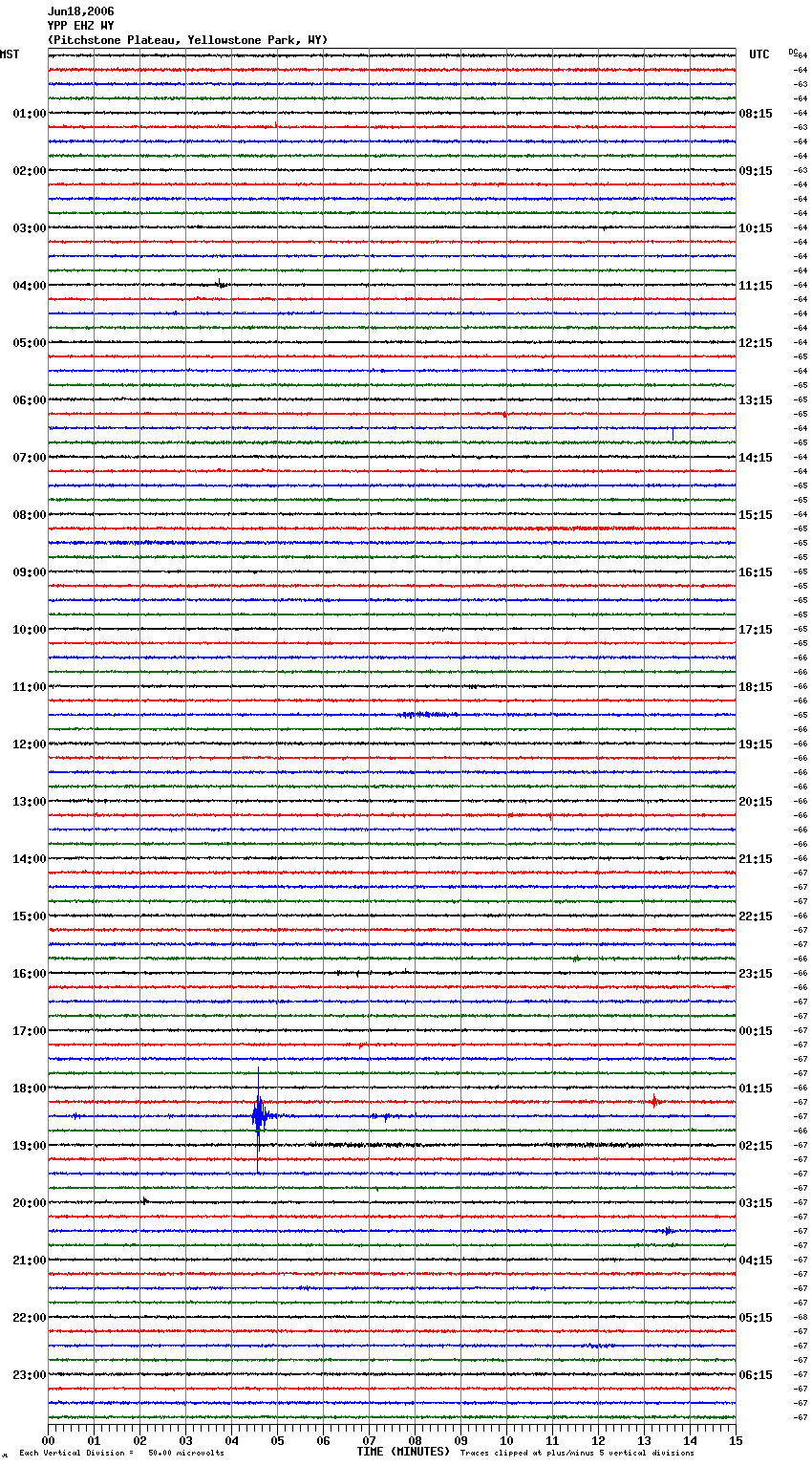Click the TIME (MINUTES) axis title
This screenshot has width=812, height=1466.
point(403,1452)
